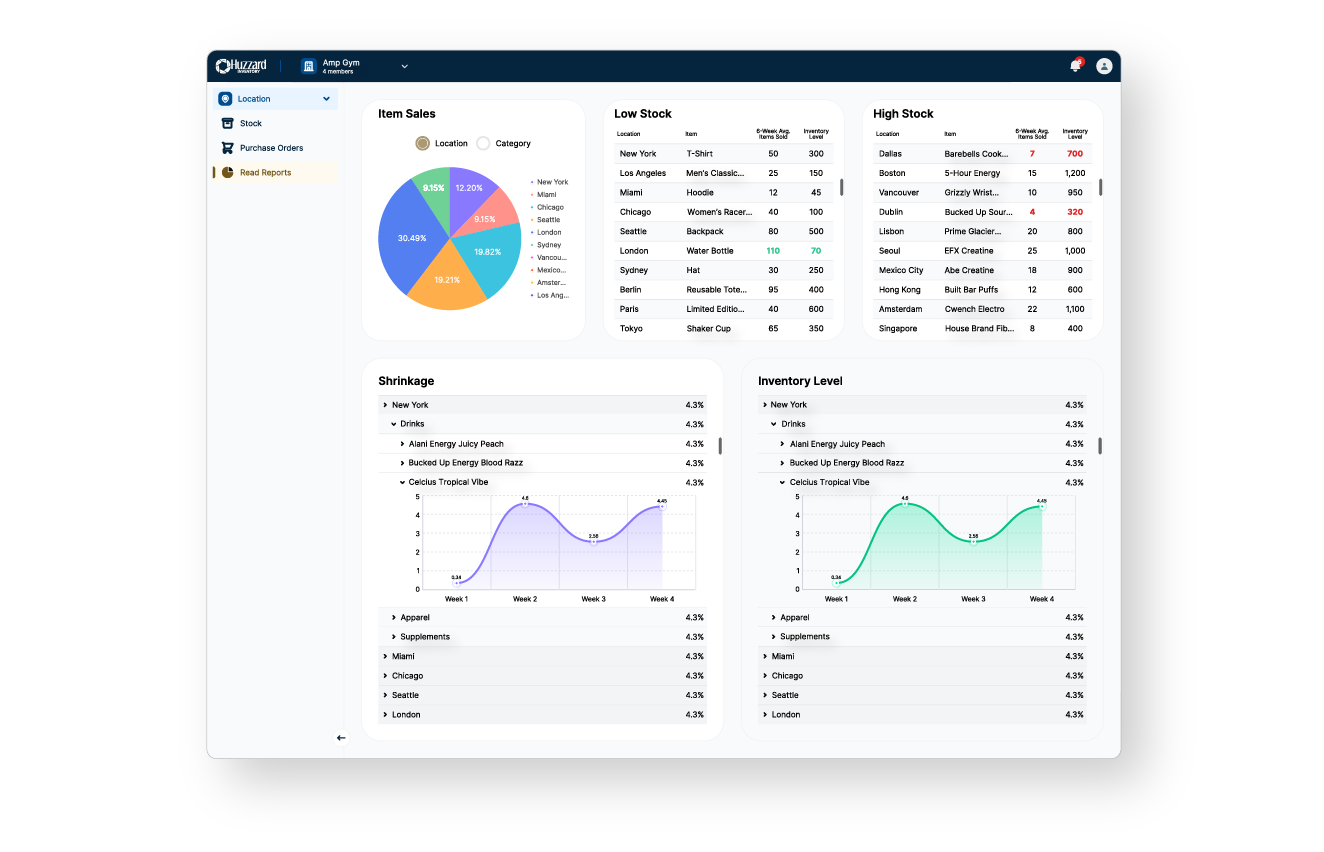The image size is (1324, 852).
Task: Expand Apparel in the Shrinkage tree
Action: [394, 618]
